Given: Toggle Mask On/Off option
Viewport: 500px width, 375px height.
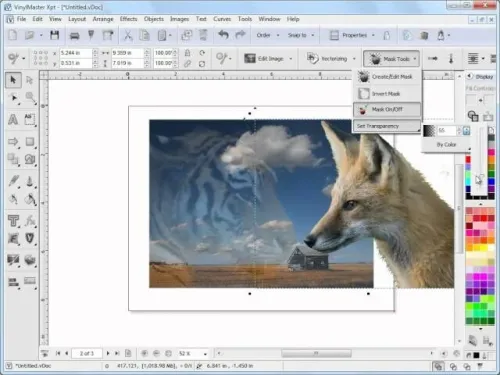Looking at the screenshot, I should [x=387, y=109].
